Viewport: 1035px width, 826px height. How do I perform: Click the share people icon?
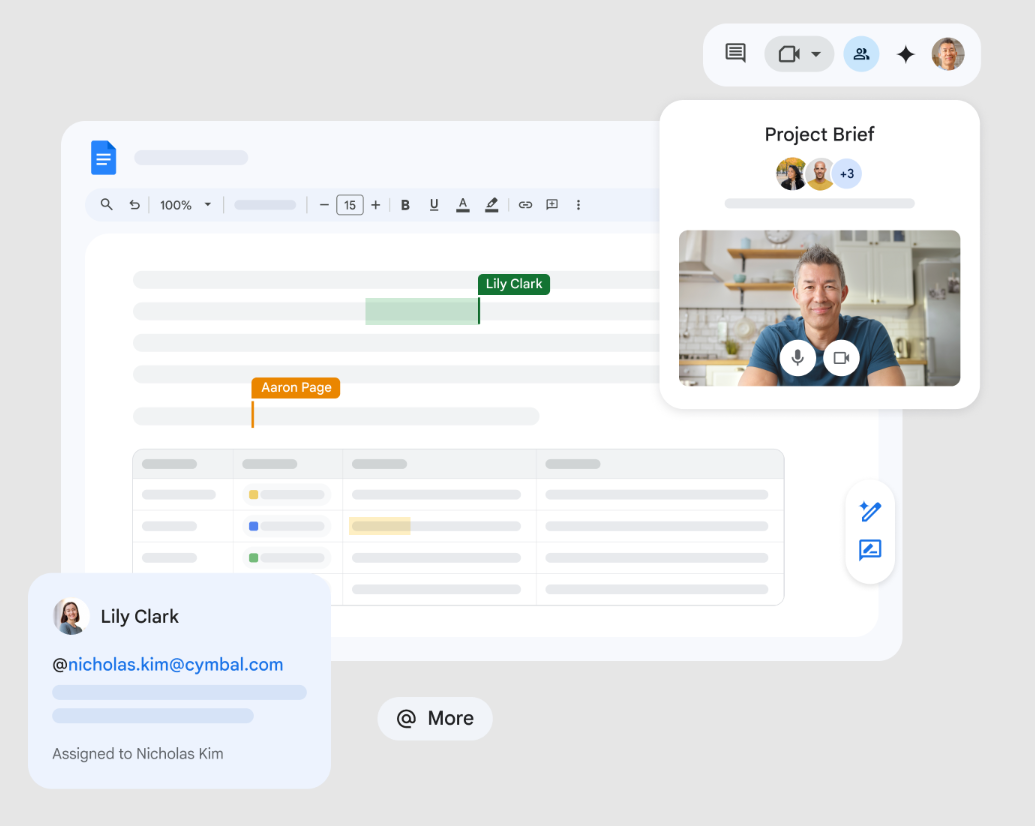click(861, 53)
